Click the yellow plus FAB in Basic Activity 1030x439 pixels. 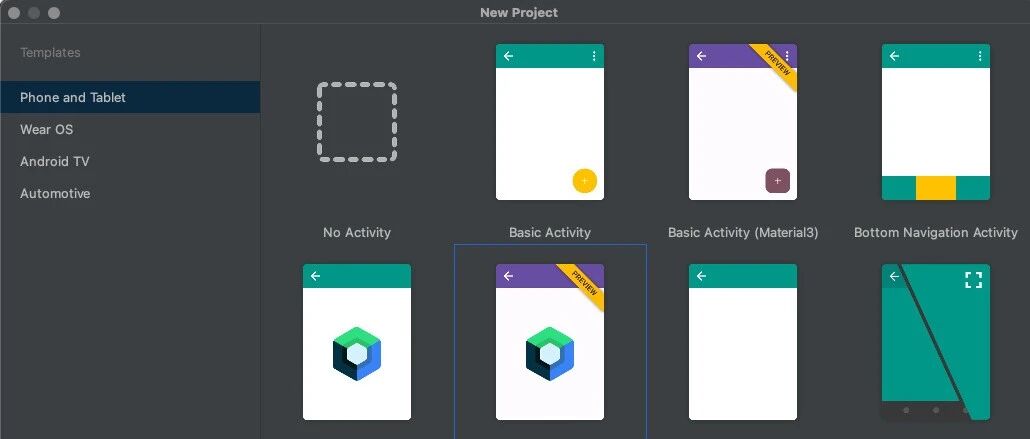[x=585, y=181]
